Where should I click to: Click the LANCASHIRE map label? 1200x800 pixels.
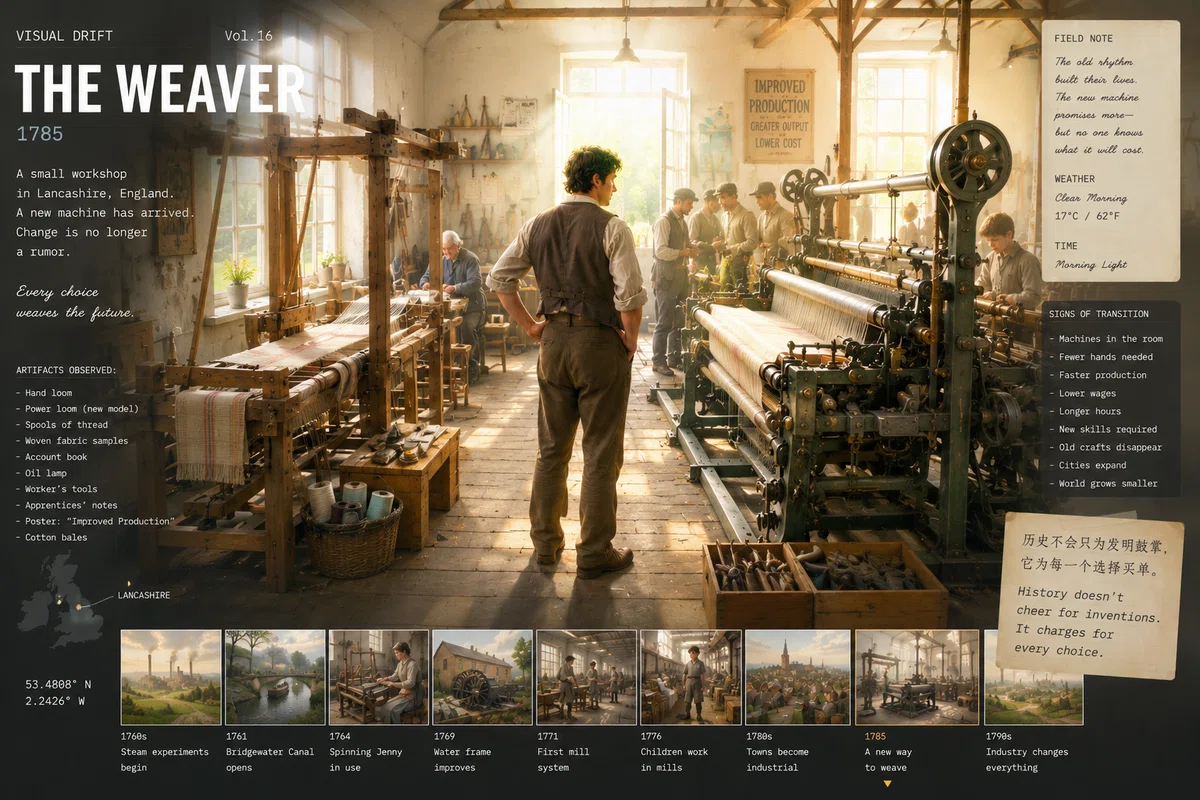coord(144,595)
